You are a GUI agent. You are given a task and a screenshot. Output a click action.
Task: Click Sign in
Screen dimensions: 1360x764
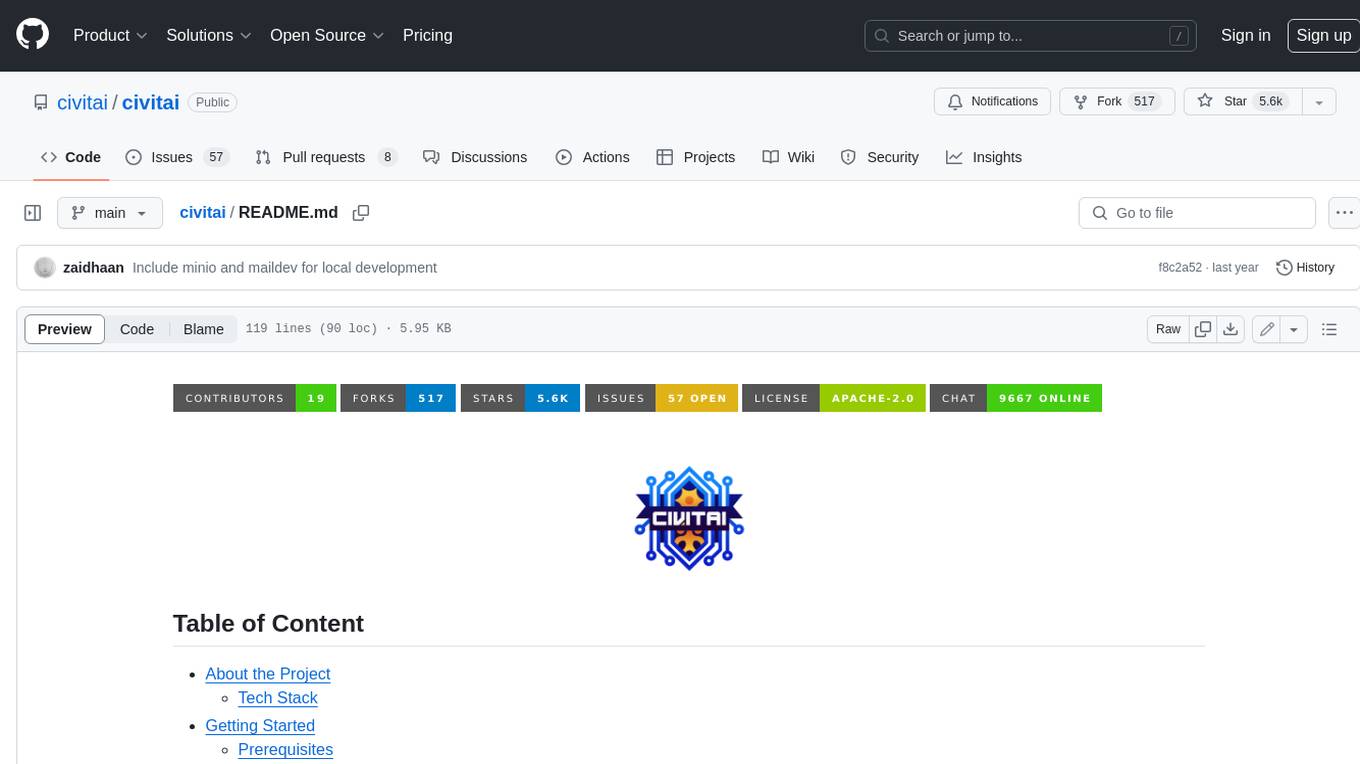click(1245, 35)
